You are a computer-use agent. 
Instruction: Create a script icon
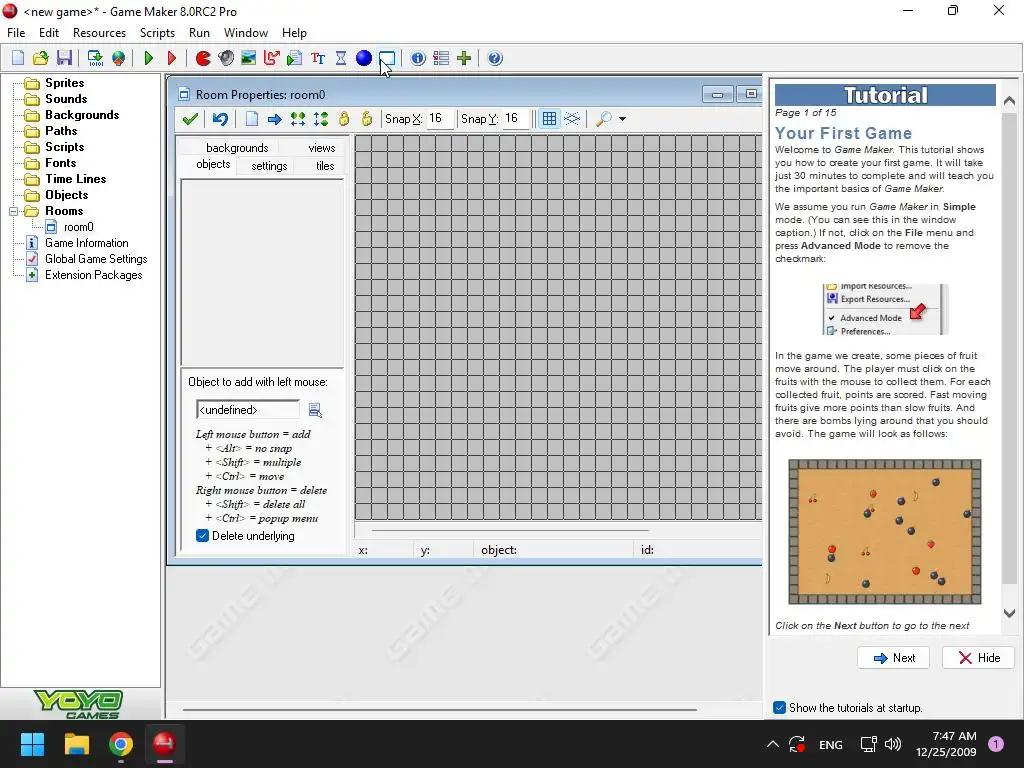point(295,58)
